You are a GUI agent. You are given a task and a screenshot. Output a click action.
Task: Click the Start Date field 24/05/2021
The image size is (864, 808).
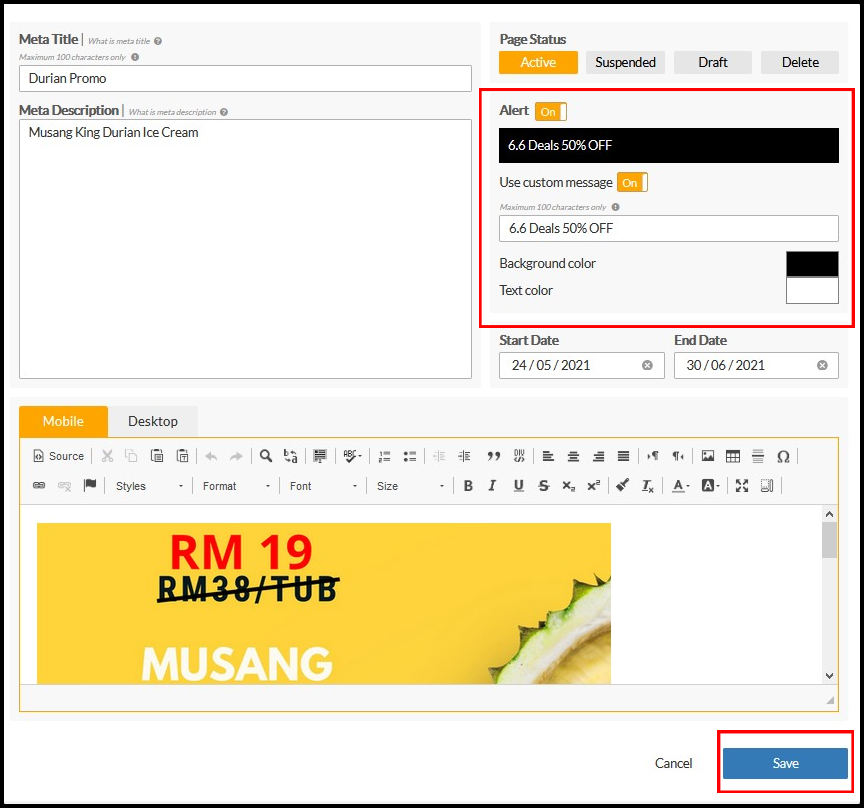coord(581,365)
